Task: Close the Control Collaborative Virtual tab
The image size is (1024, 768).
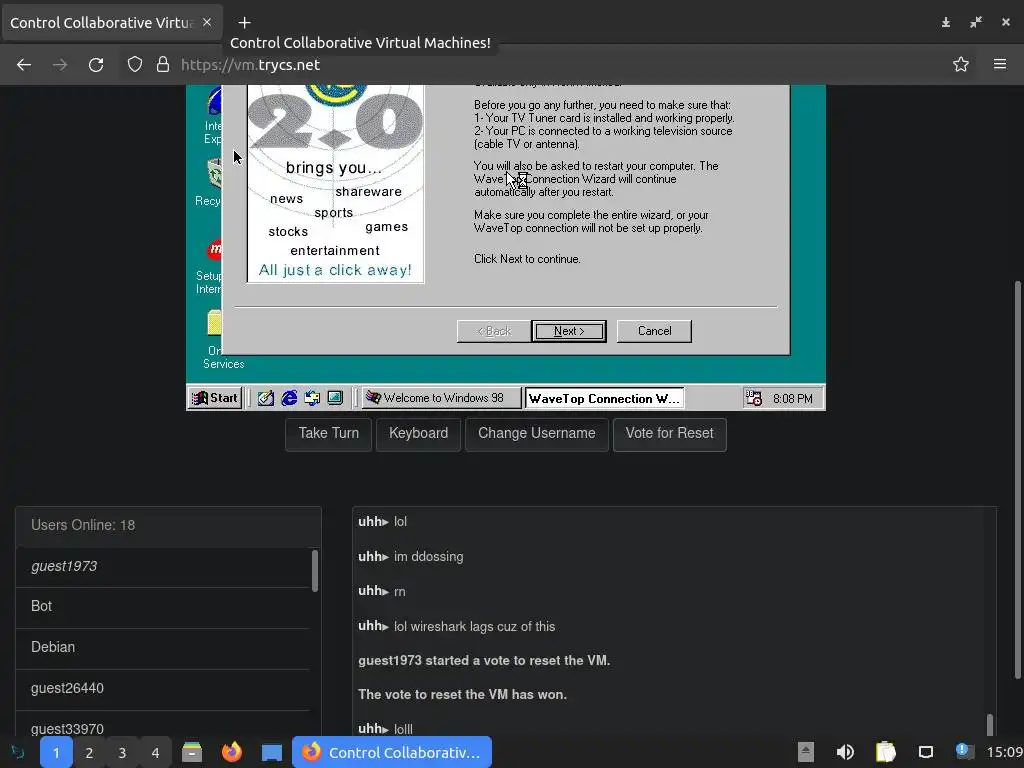Action: 207,22
